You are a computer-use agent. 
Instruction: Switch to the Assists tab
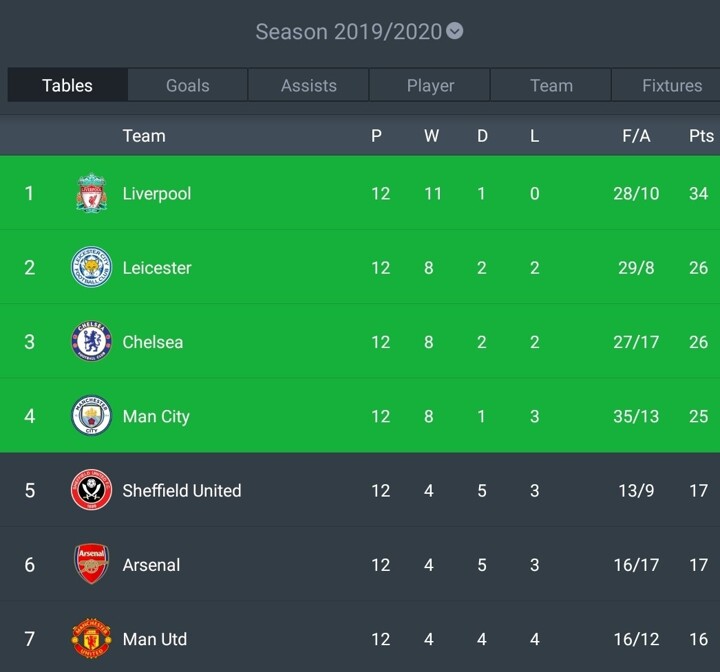click(309, 86)
